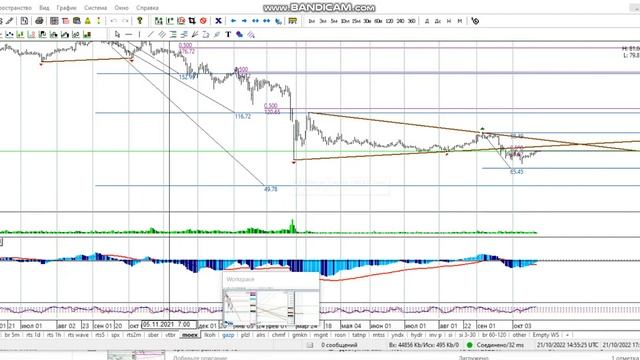Switch to the br 60-120 workspace tab

(494, 335)
